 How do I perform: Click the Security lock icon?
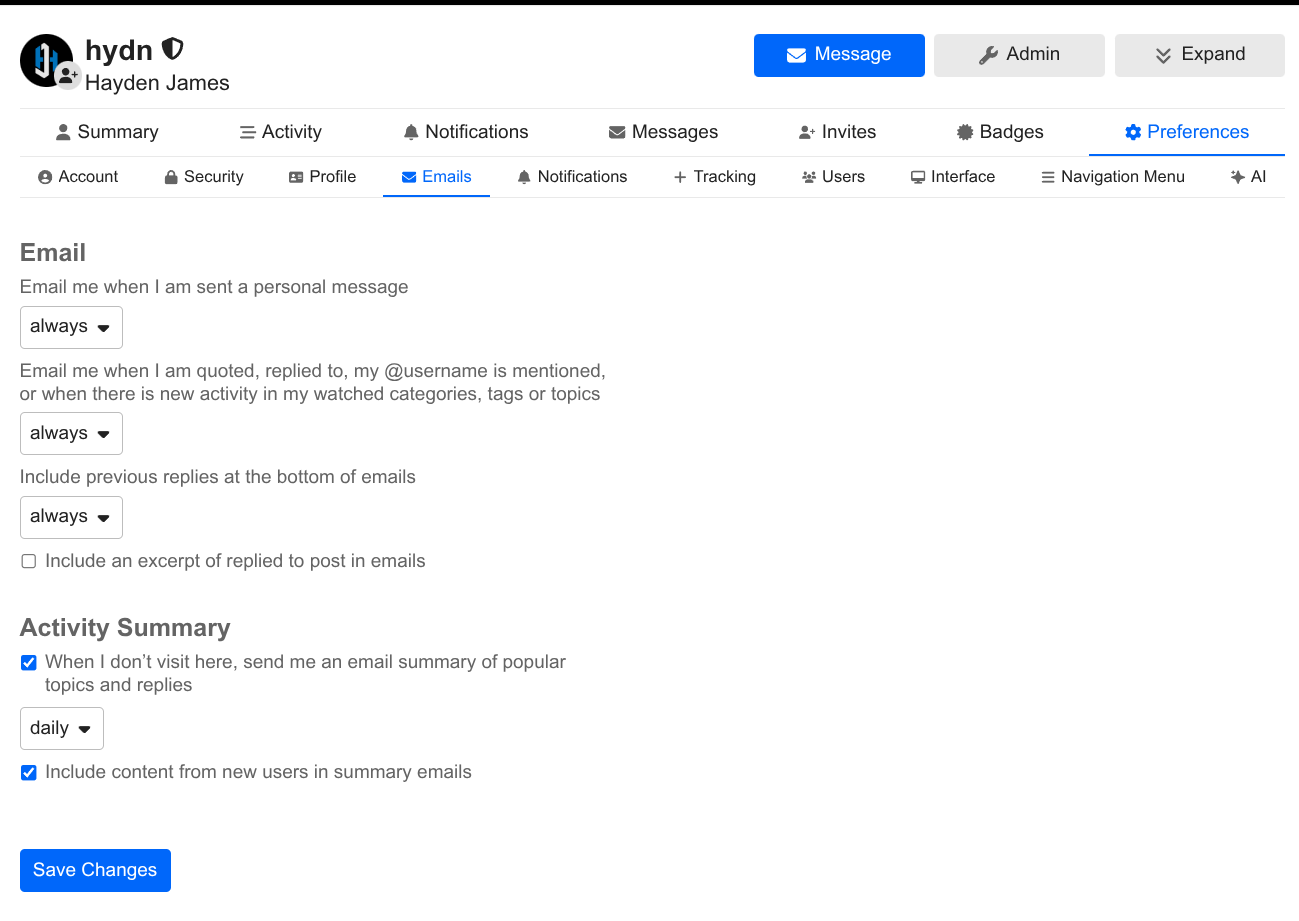point(171,177)
